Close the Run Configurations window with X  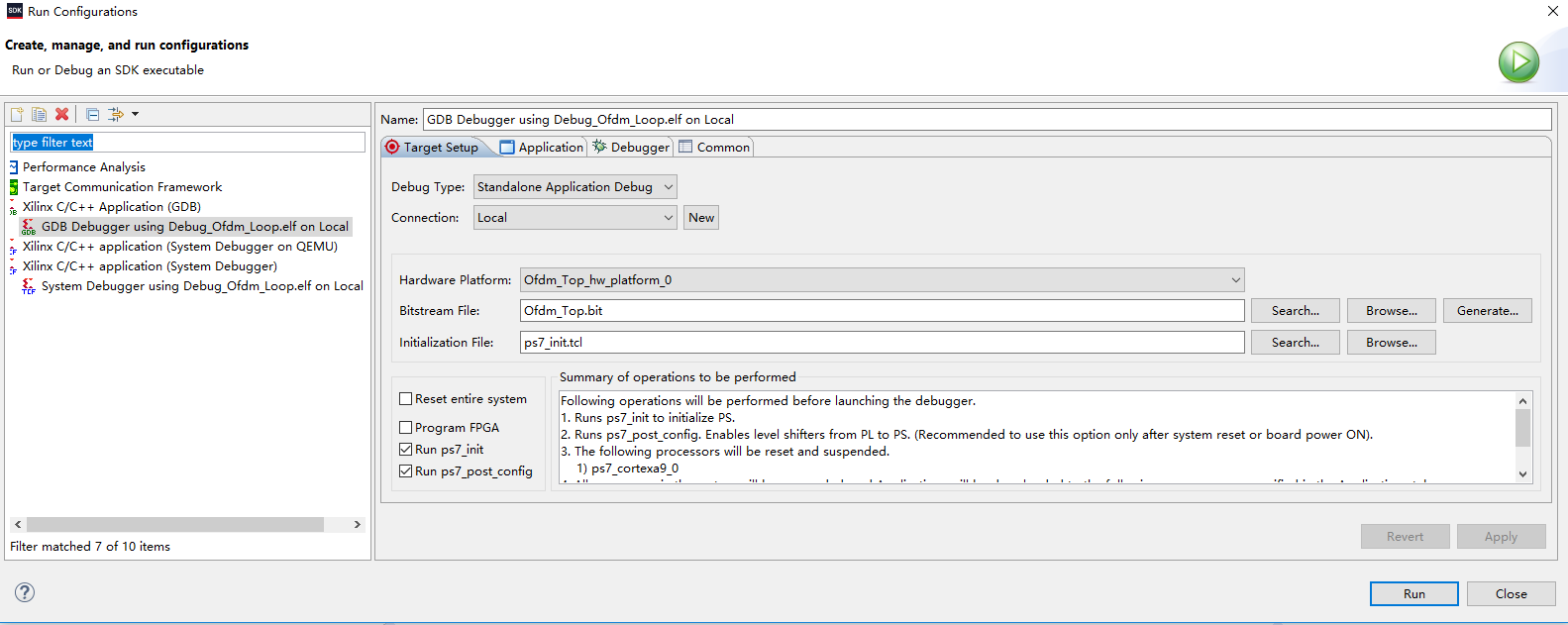pyautogui.click(x=1552, y=11)
